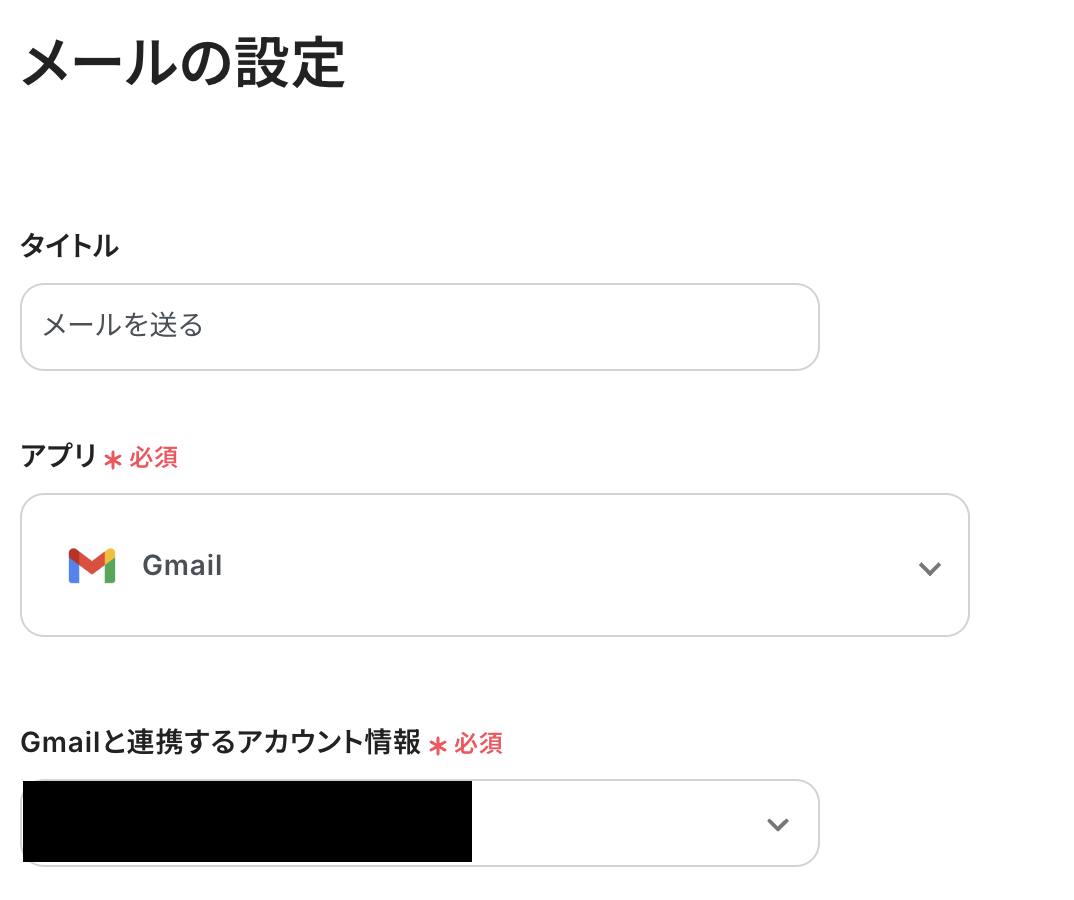
Task: Click the メールの設定 heading
Action: point(183,66)
